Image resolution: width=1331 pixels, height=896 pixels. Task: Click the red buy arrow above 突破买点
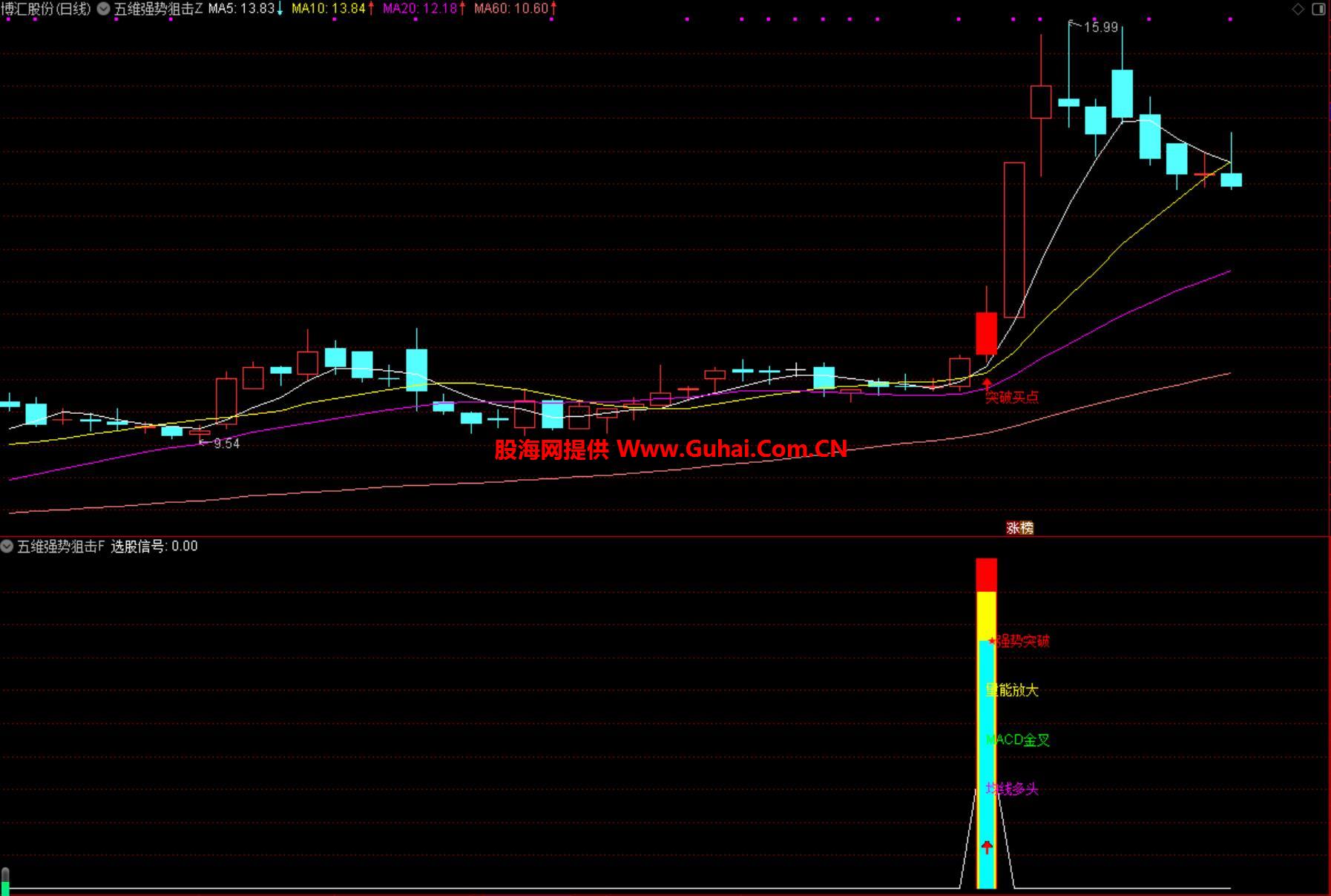[987, 383]
